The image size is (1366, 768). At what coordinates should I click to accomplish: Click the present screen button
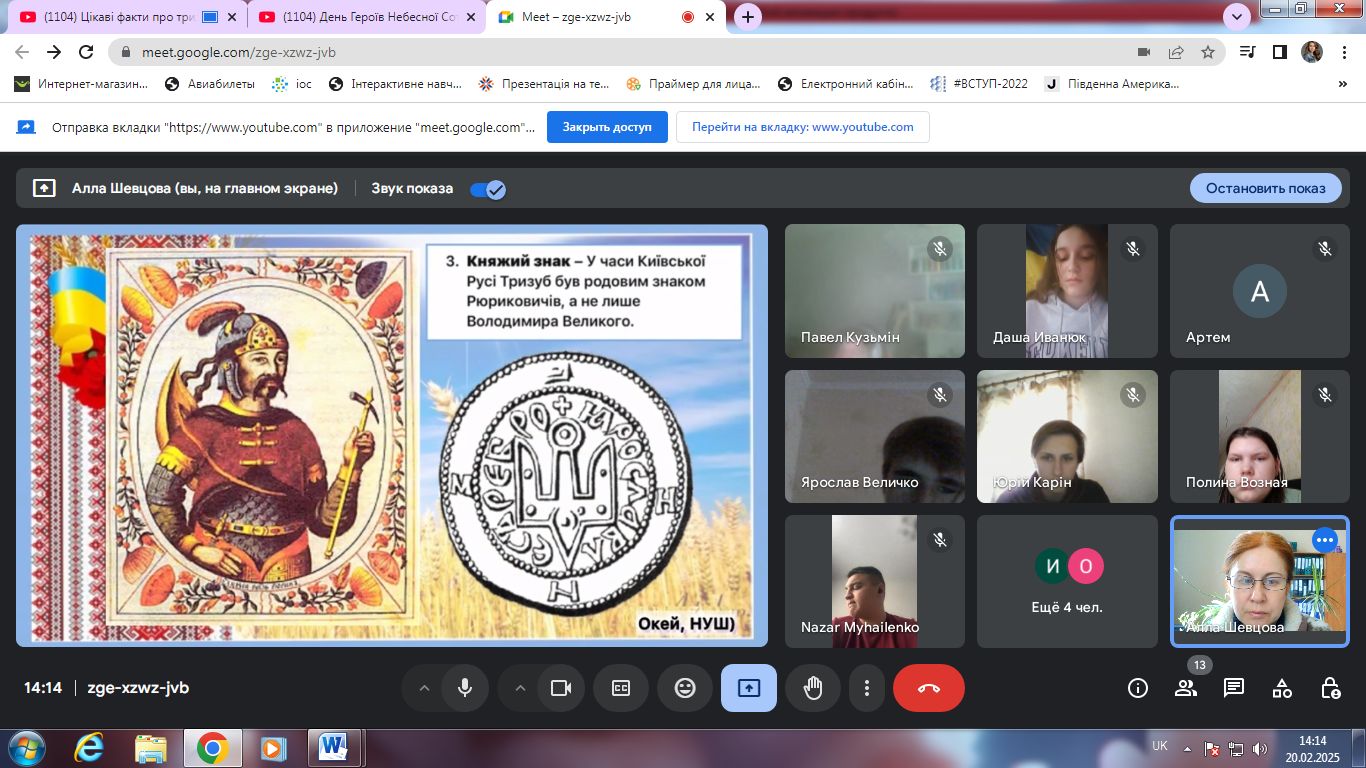749,688
